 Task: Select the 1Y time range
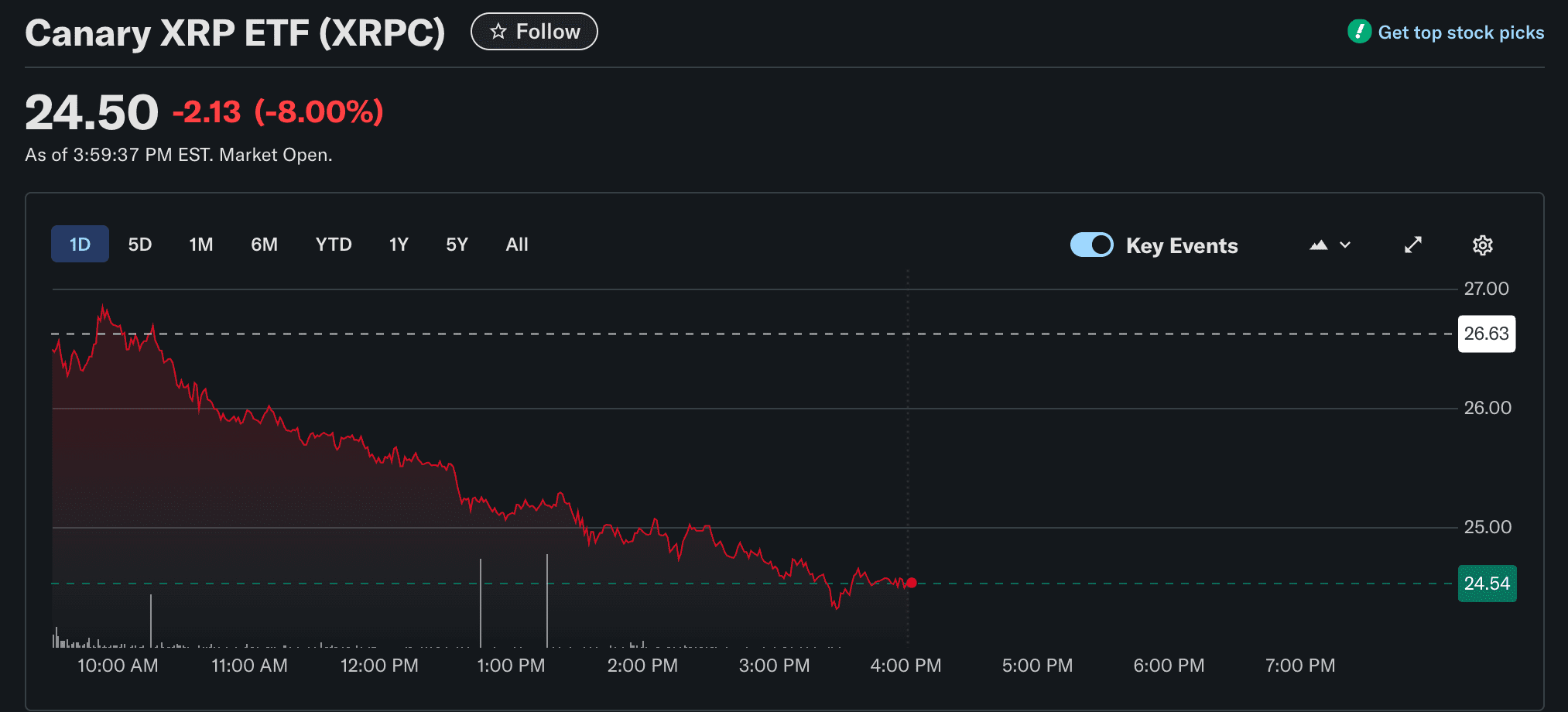point(399,245)
